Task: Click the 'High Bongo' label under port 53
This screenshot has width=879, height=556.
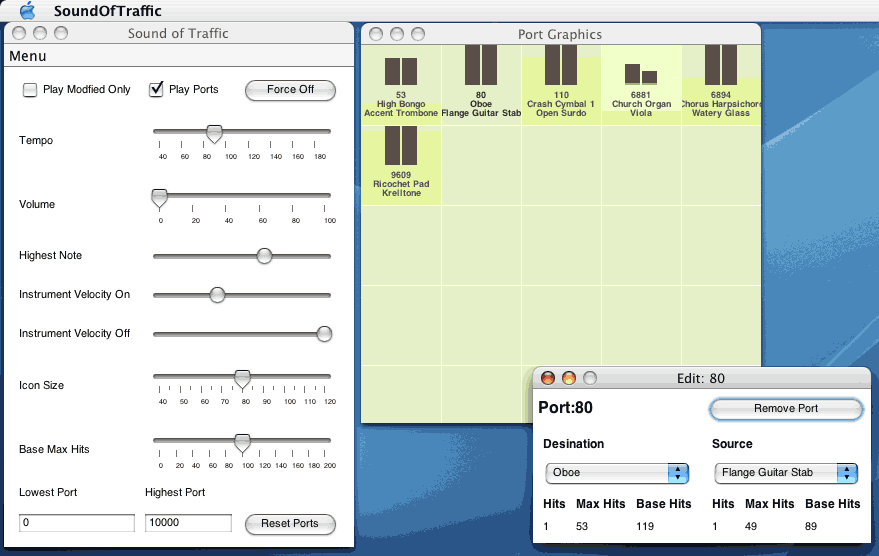Action: coord(401,104)
